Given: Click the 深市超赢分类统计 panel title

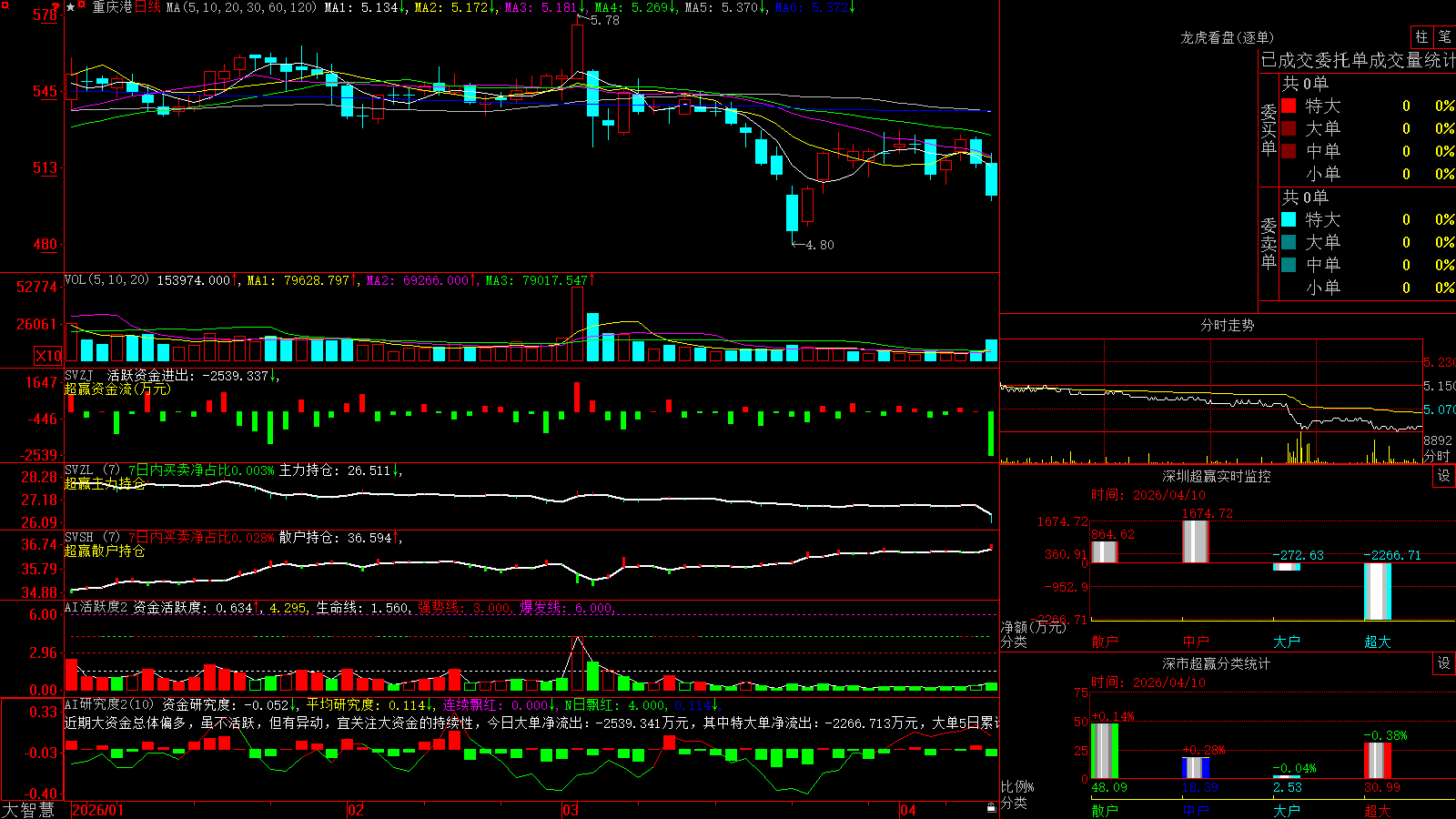Looking at the screenshot, I should tap(1217, 663).
